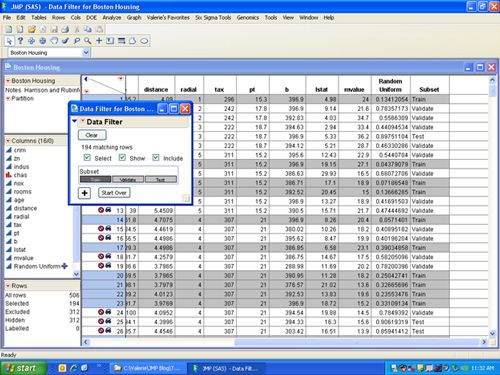Click row number 14 in the table

click(x=120, y=220)
